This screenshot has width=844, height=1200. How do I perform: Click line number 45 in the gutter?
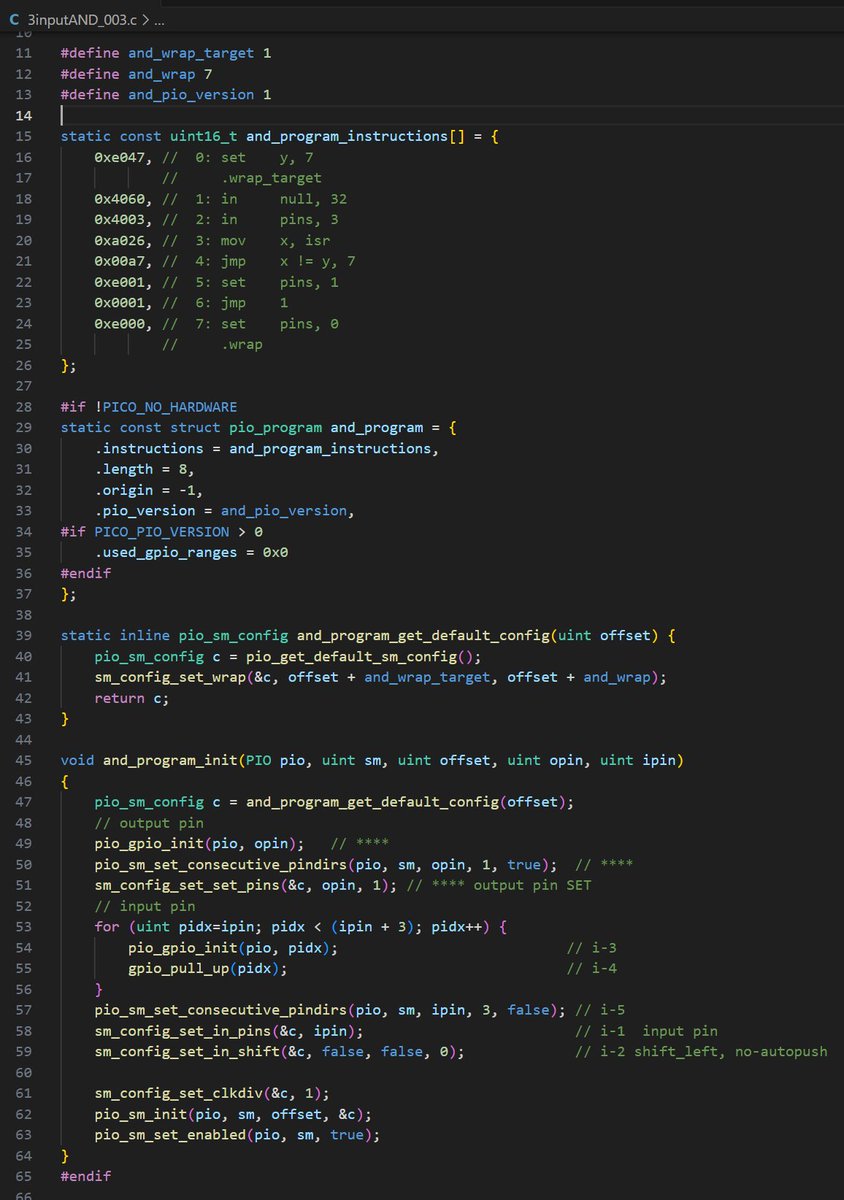(x=24, y=761)
